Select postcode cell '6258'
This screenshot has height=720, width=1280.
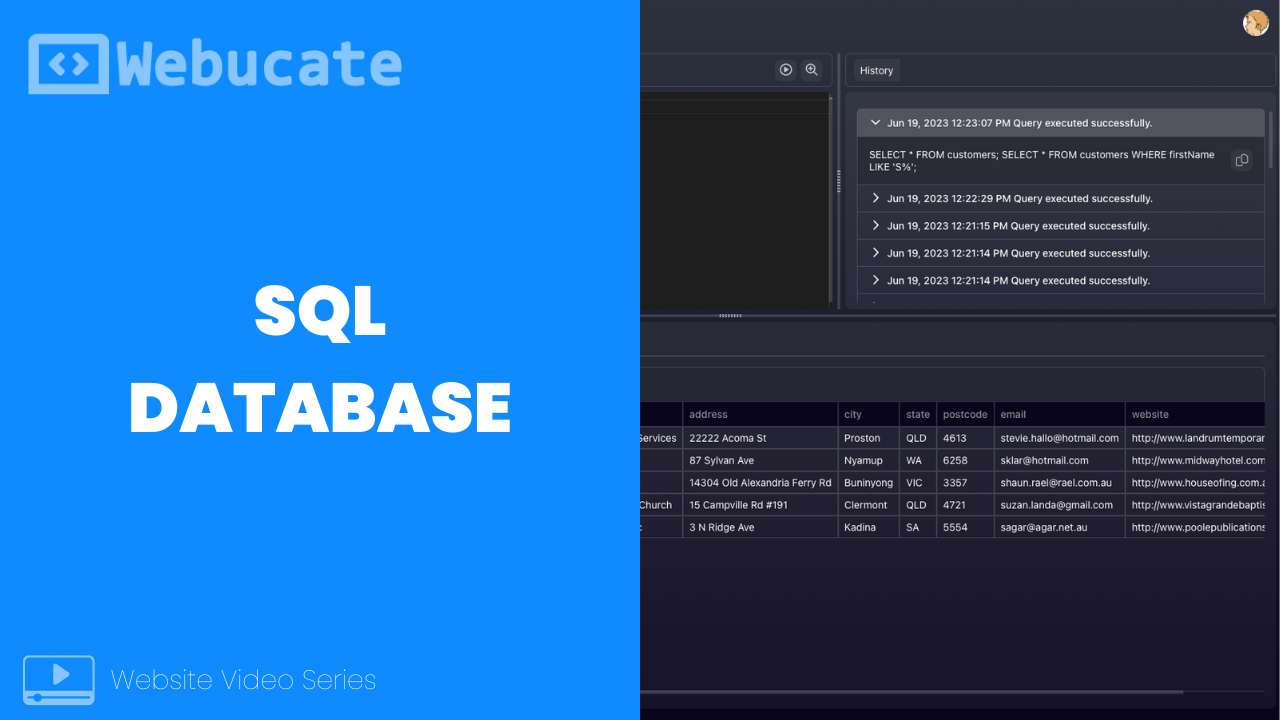pyautogui.click(x=965, y=460)
